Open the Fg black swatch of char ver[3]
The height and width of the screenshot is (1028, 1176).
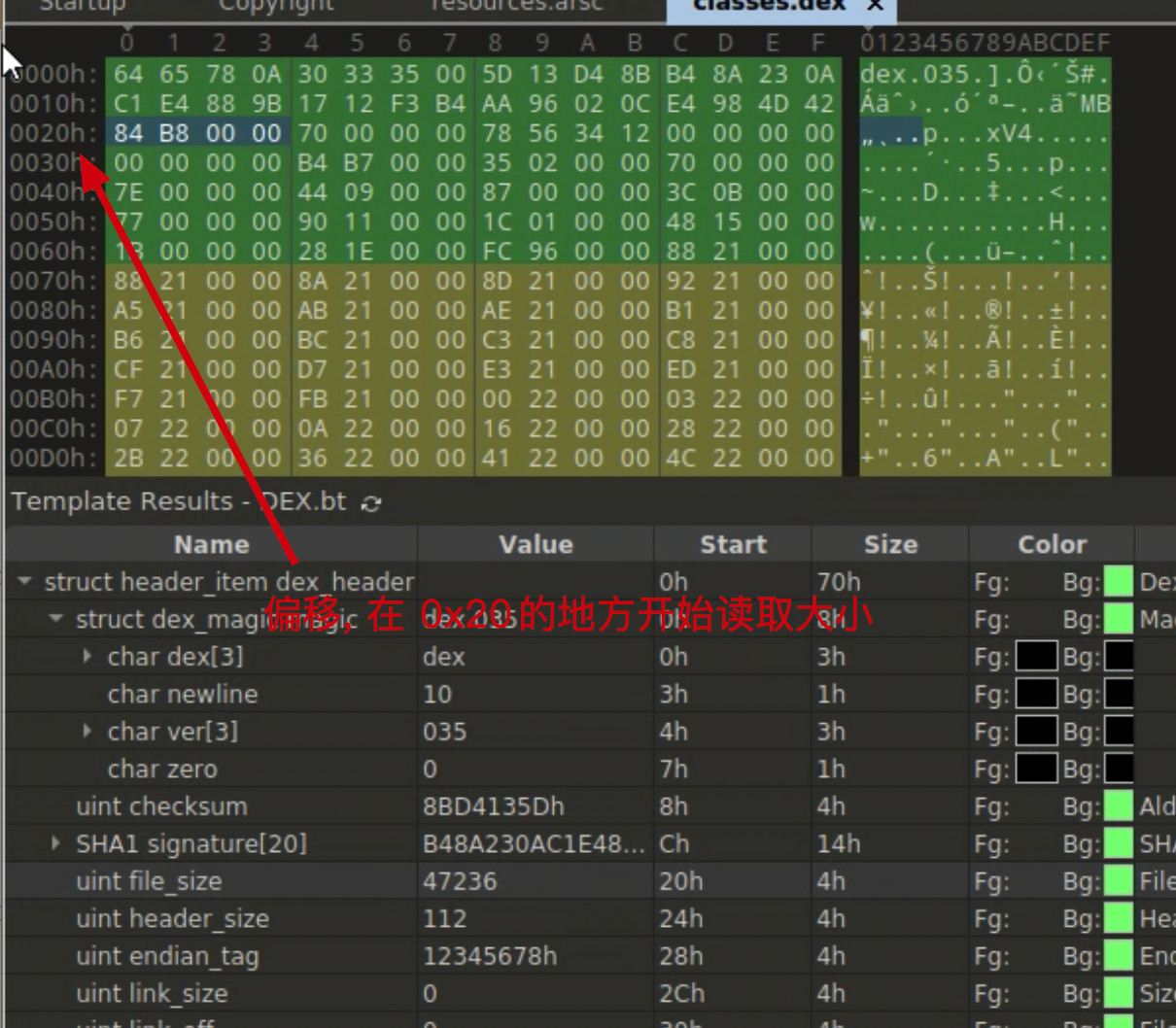tap(1036, 732)
